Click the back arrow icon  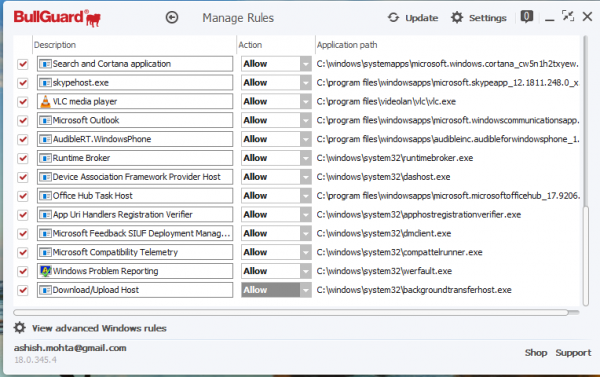pos(172,18)
